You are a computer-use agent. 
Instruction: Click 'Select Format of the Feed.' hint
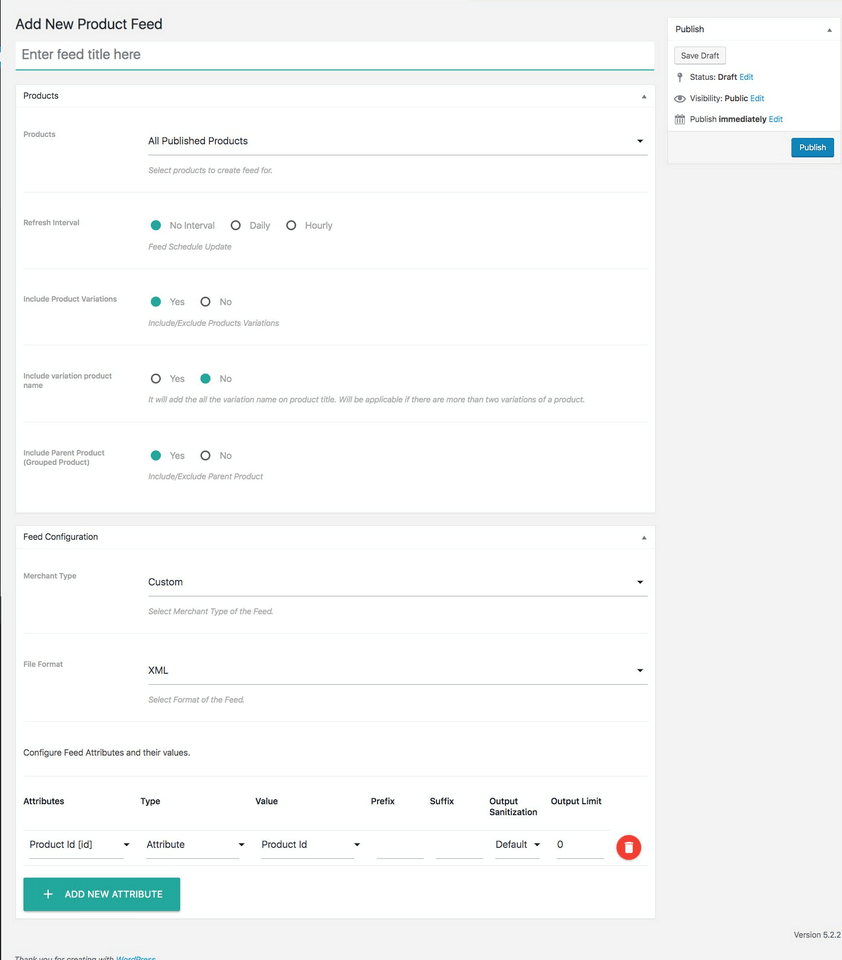click(196, 700)
